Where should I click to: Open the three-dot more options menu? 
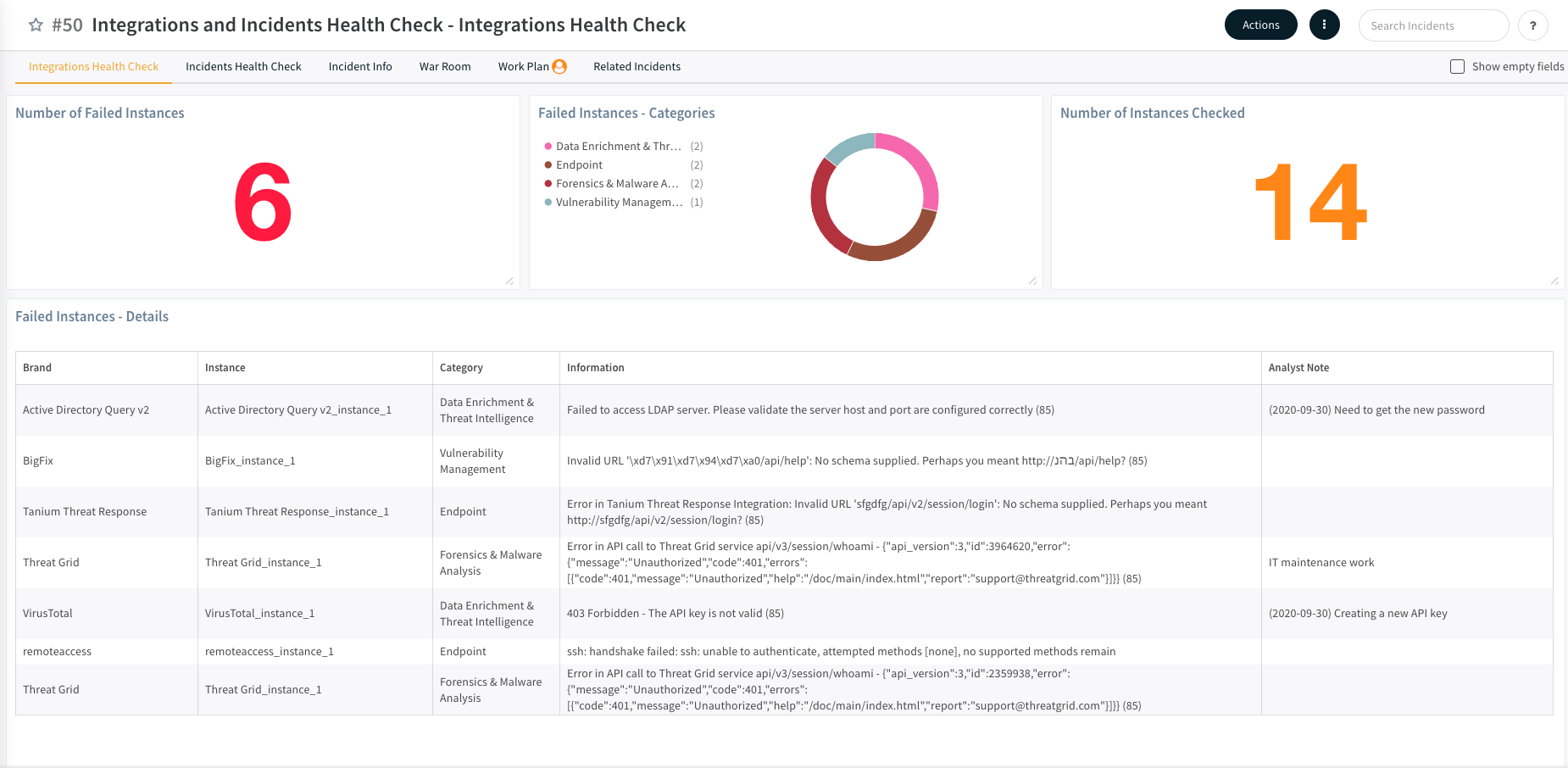point(1324,25)
